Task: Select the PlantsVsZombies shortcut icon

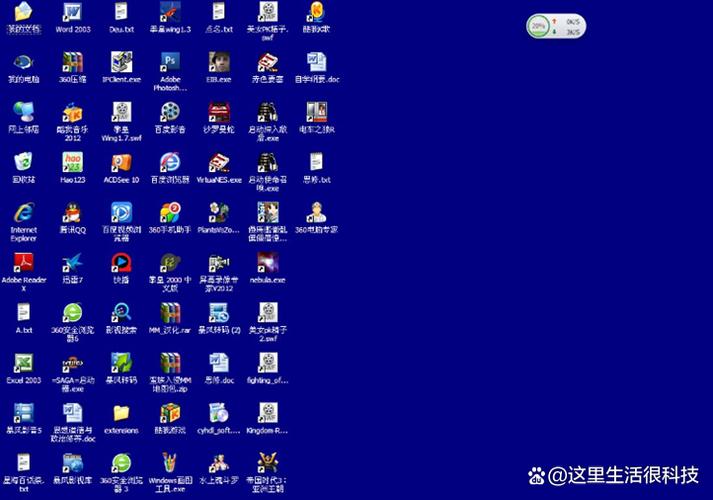Action: (x=219, y=213)
